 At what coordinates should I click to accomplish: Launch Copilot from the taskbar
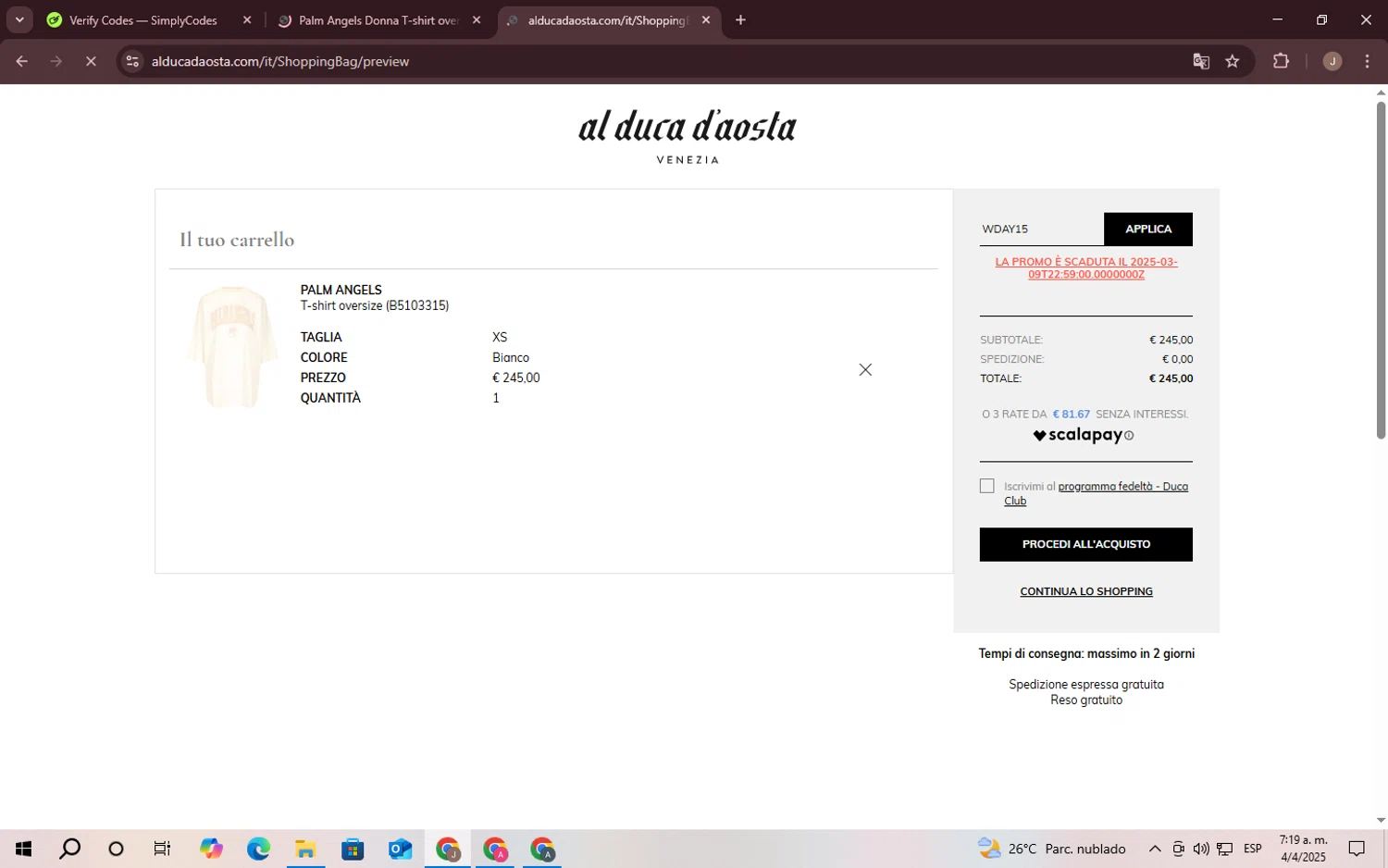click(x=211, y=849)
